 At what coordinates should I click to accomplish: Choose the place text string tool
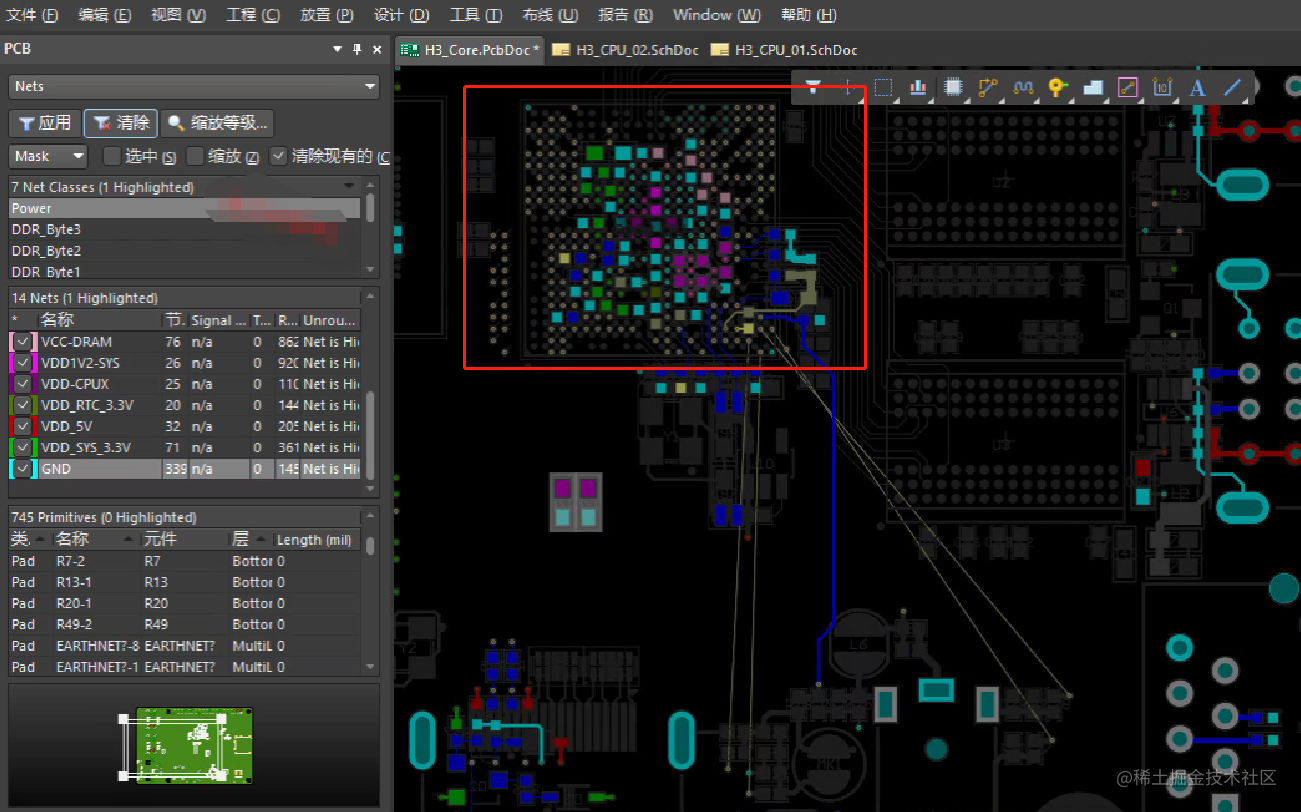[1197, 87]
